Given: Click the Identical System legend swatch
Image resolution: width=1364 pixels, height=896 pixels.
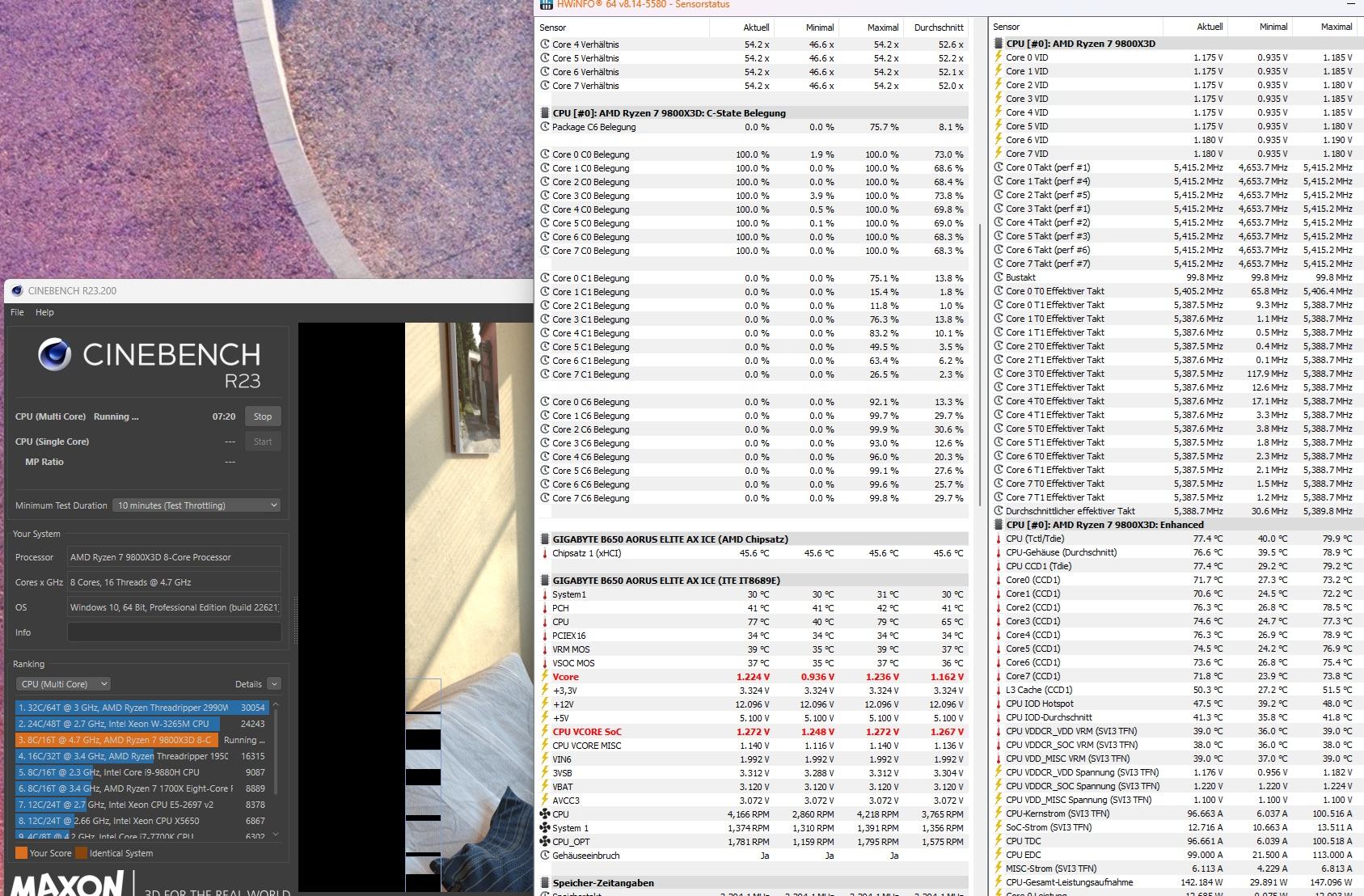Looking at the screenshot, I should [x=81, y=853].
